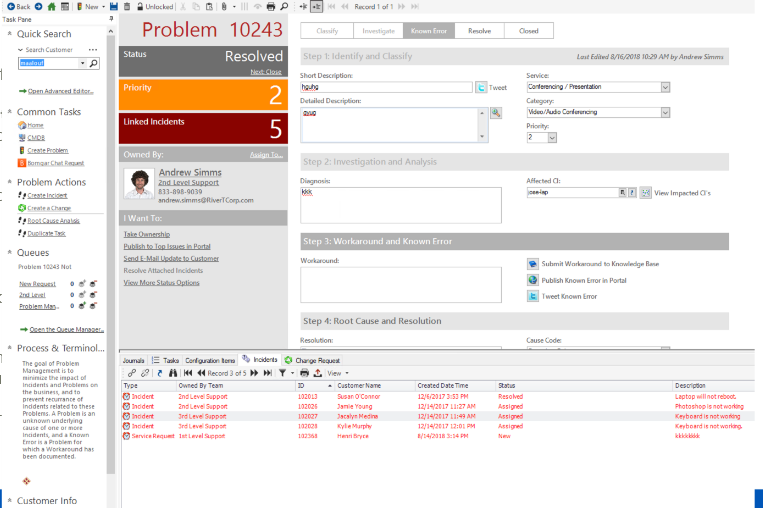Click Submit Workaround to Knowledge Base icon

(x=533, y=264)
